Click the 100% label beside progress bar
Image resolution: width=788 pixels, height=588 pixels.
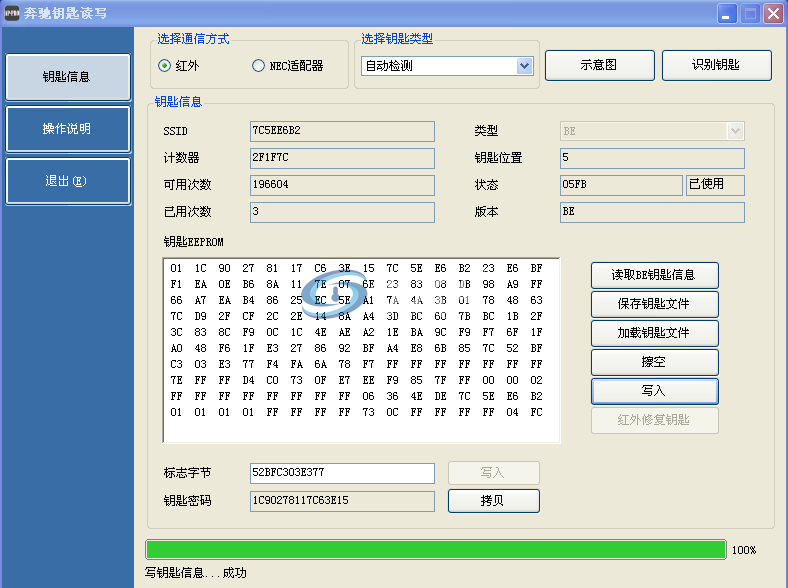[x=744, y=550]
